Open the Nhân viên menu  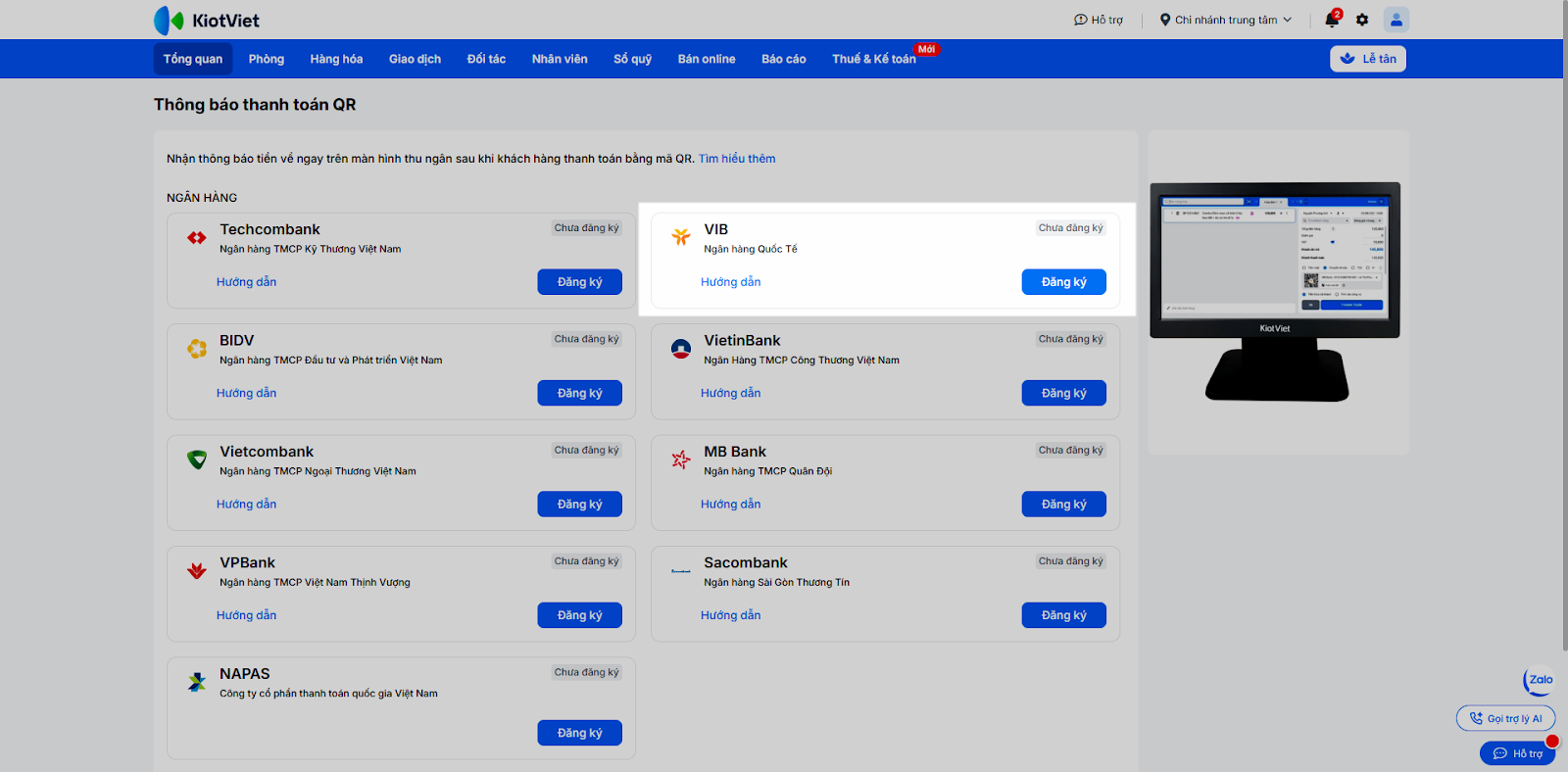(560, 59)
